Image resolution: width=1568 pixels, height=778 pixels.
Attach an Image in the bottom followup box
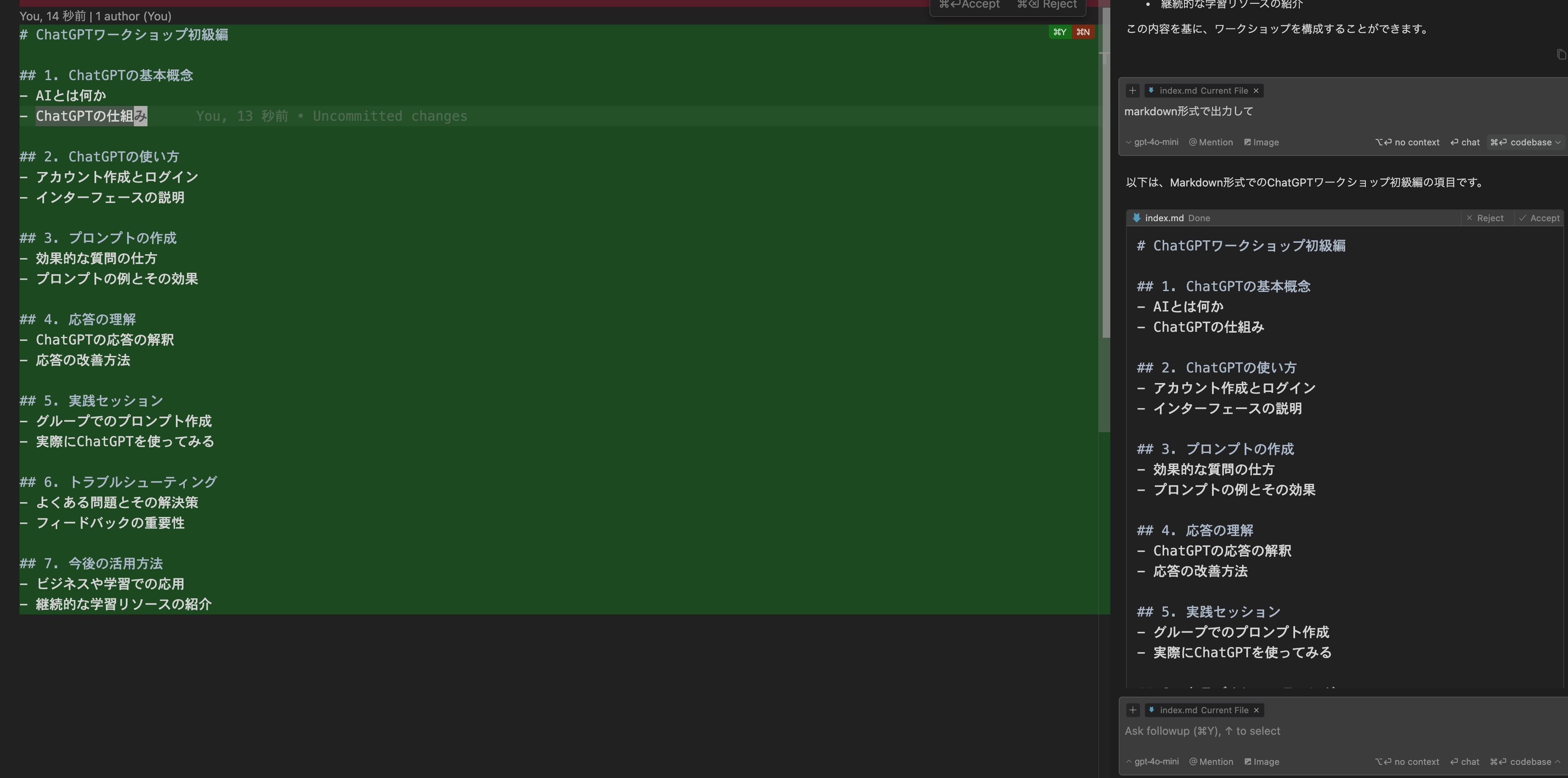1262,761
